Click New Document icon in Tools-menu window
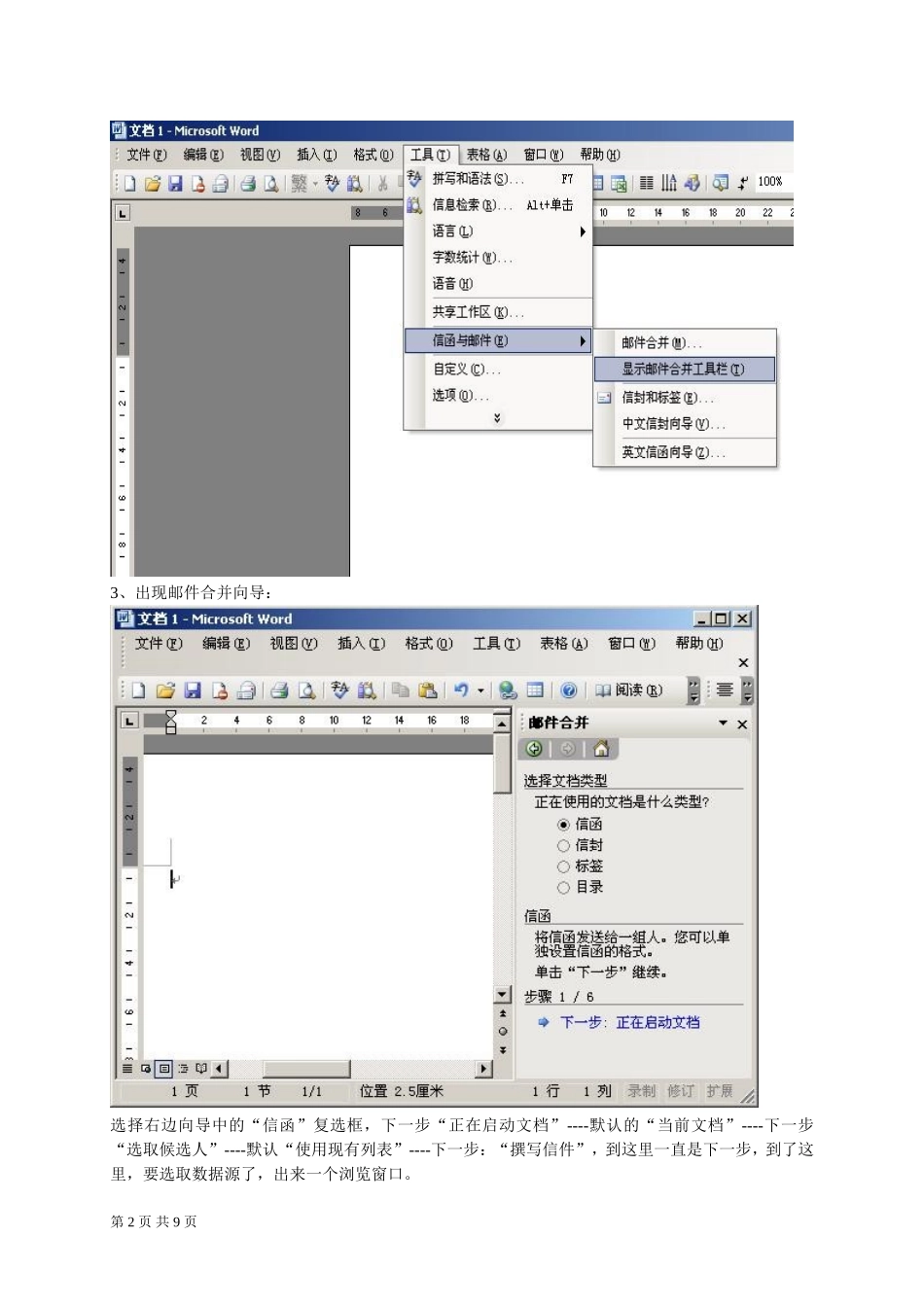The height and width of the screenshot is (1307, 924). [128, 183]
